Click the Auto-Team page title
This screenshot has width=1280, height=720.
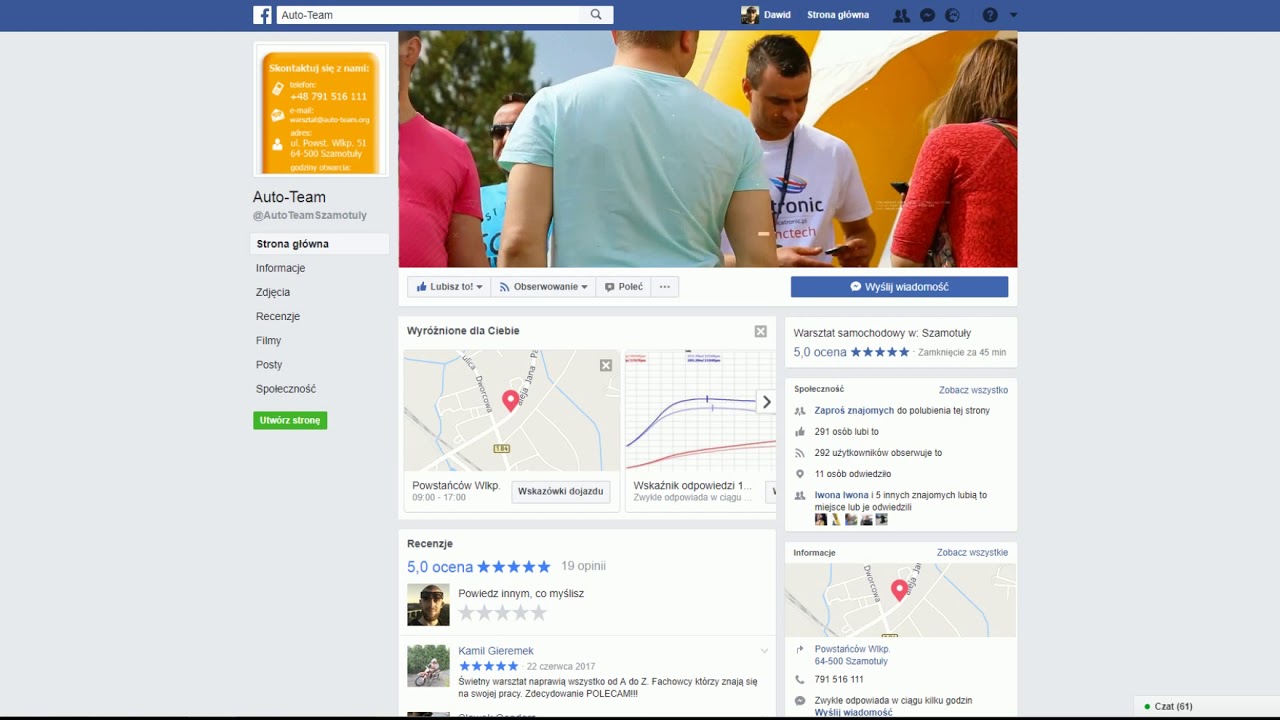(x=289, y=197)
